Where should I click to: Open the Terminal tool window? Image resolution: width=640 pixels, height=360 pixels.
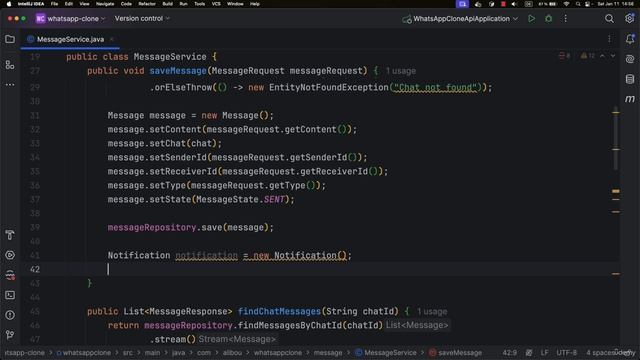10,295
